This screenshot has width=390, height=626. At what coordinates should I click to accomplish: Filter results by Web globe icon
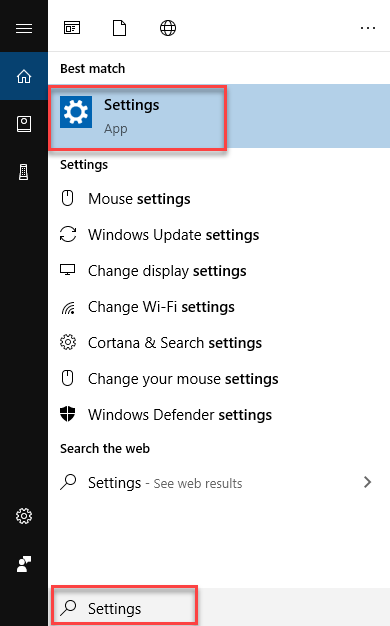[168, 28]
